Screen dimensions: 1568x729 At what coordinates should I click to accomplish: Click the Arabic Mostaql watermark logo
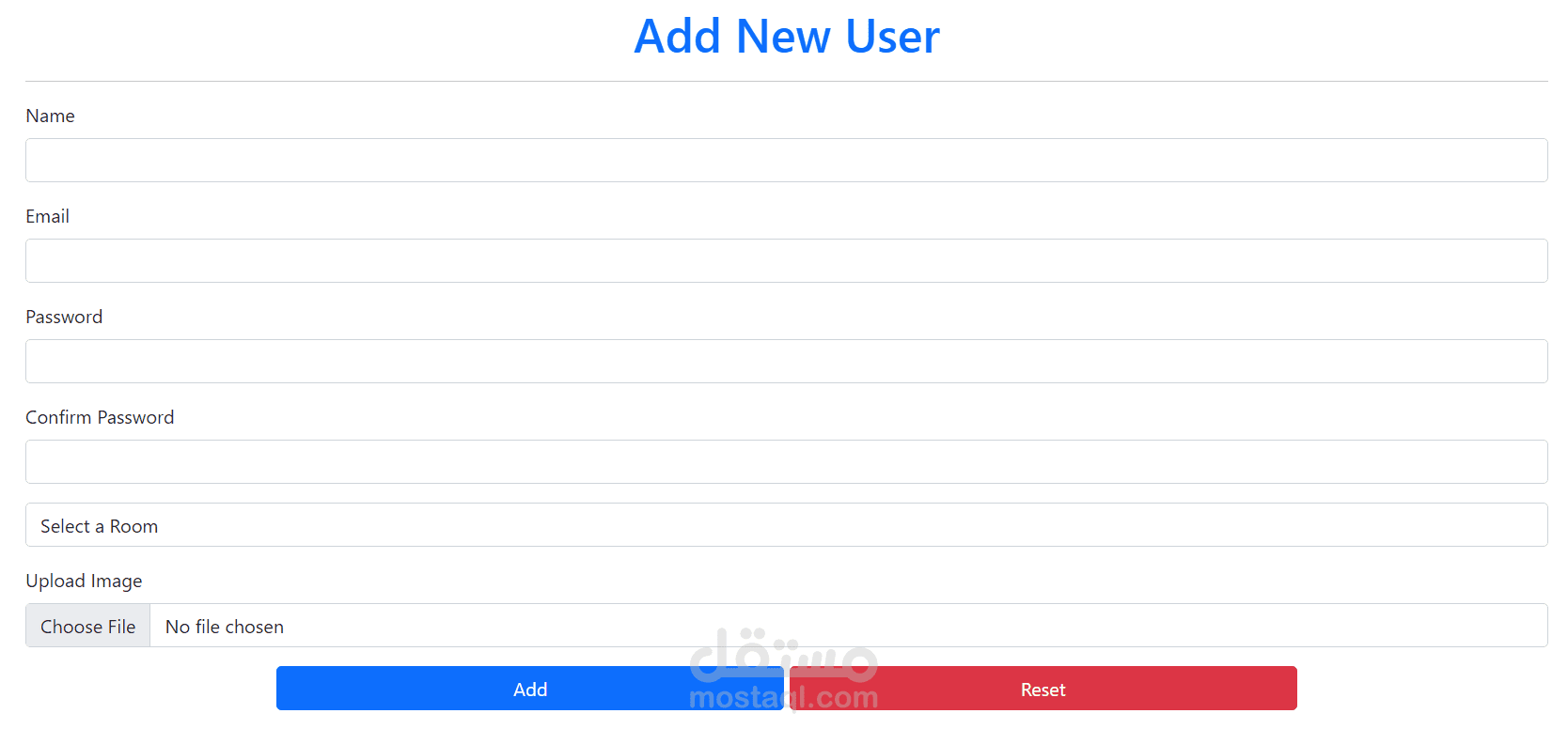coord(783,655)
